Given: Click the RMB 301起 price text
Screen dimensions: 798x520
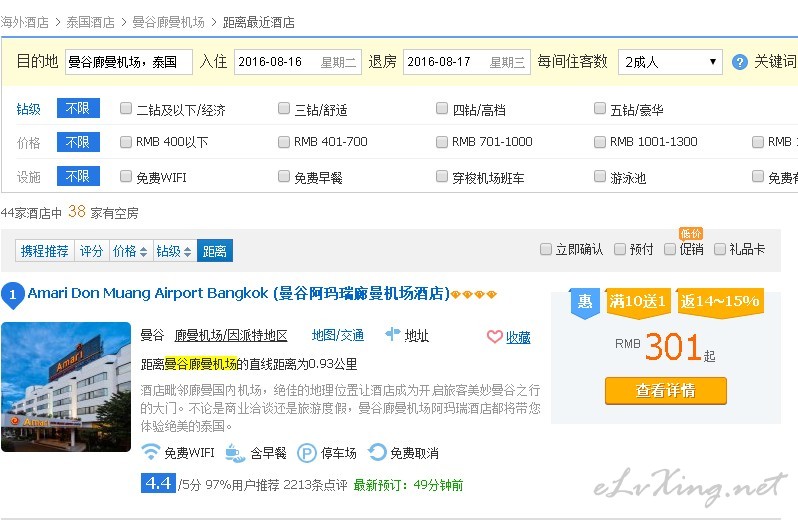Looking at the screenshot, I should [x=665, y=348].
